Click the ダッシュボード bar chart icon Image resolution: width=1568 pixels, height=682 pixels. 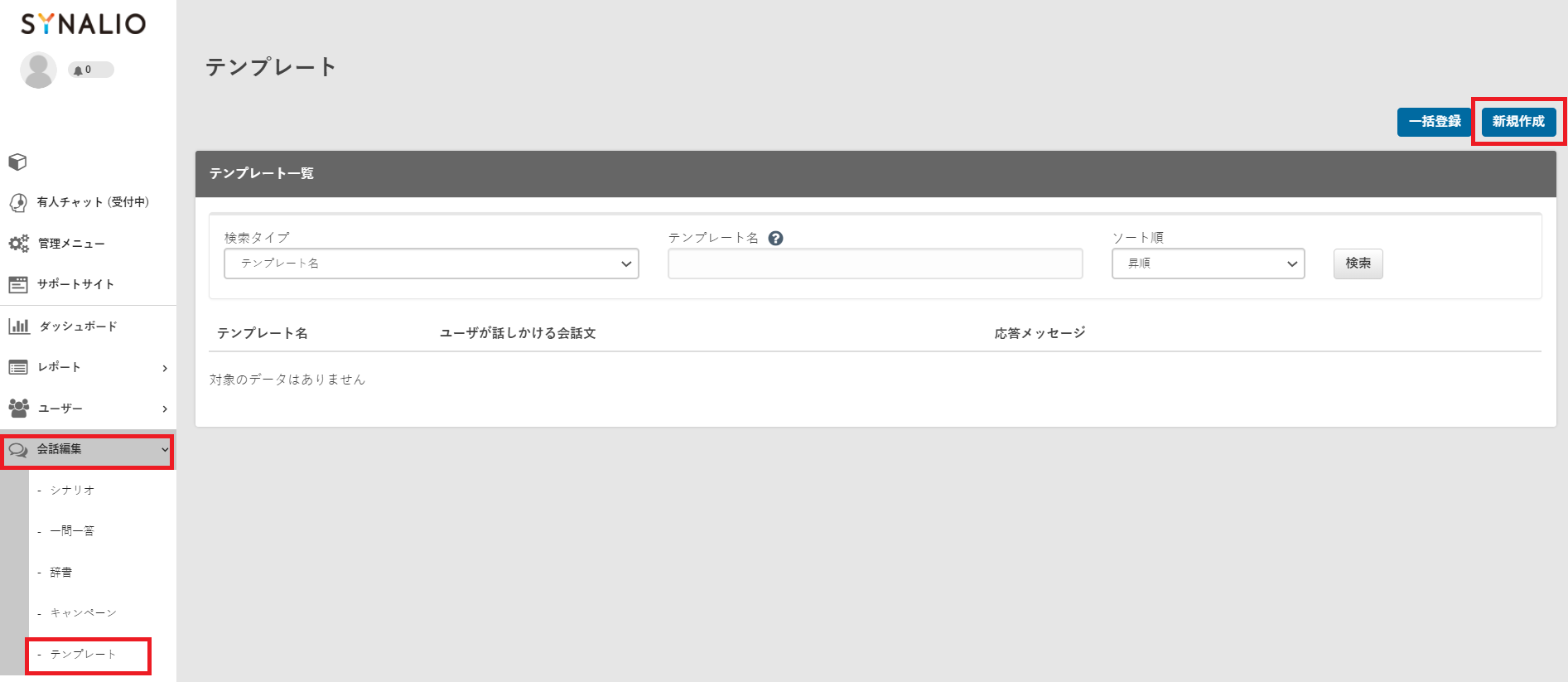click(18, 326)
